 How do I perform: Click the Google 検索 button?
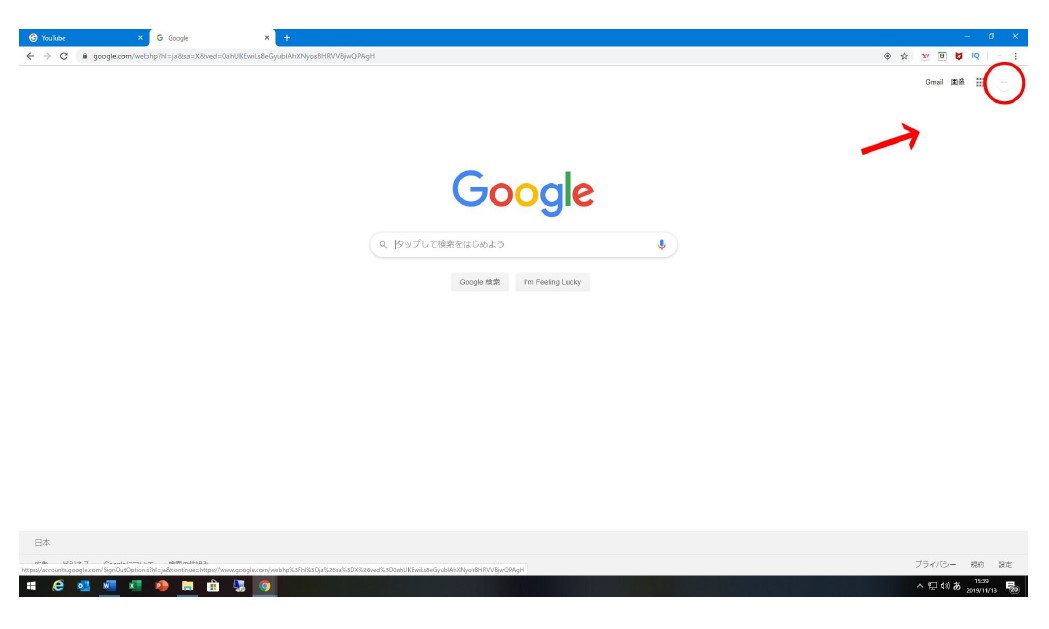[x=480, y=282]
